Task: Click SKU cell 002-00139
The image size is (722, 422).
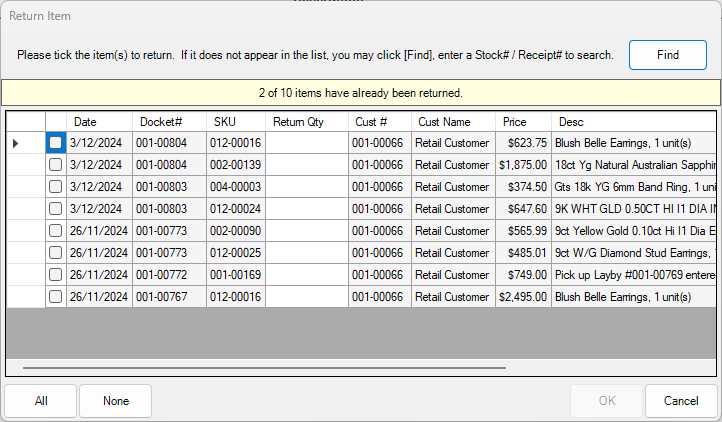Action: tap(236, 165)
